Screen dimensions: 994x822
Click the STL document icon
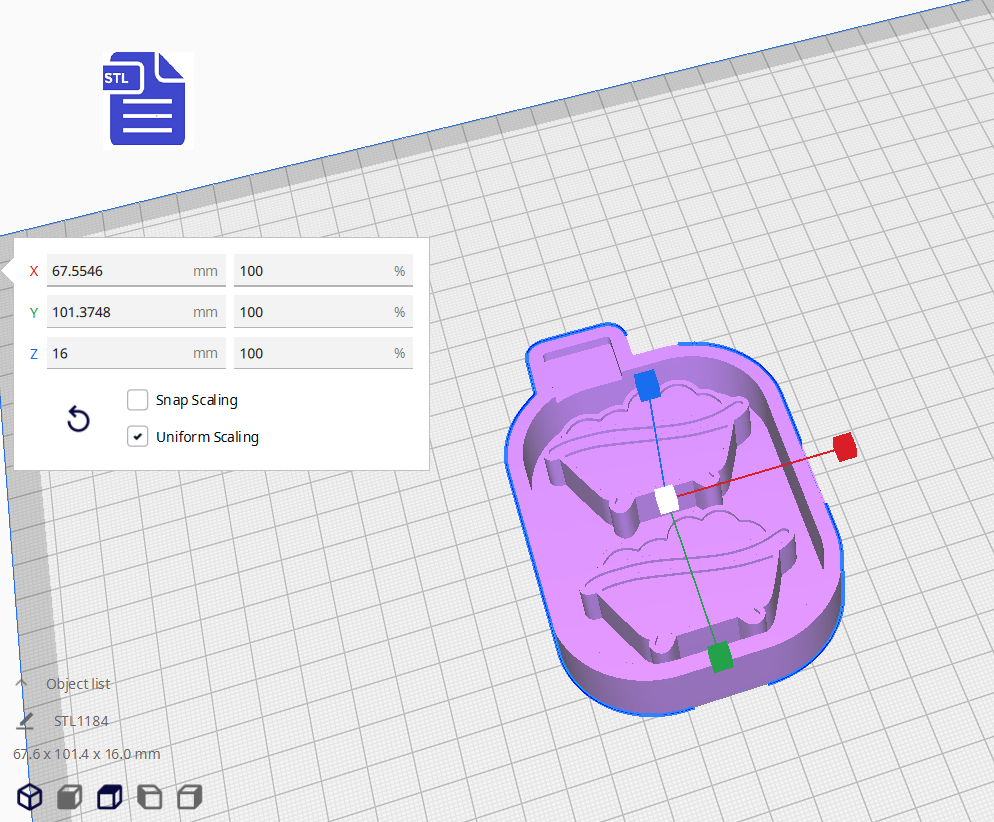pyautogui.click(x=145, y=100)
